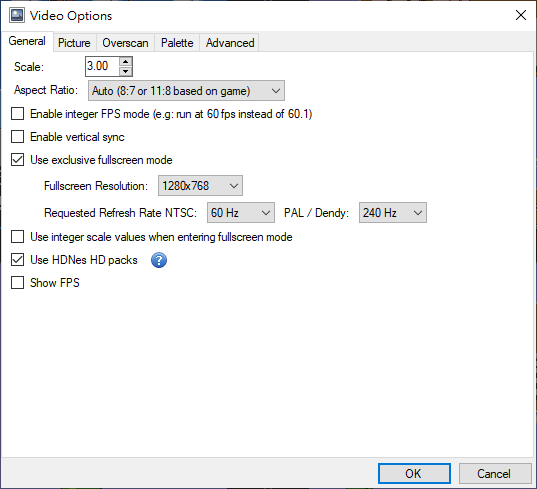Toggle Enable vertical sync checkbox
Screen dimensions: 537x489
pyautogui.click(x=17, y=137)
